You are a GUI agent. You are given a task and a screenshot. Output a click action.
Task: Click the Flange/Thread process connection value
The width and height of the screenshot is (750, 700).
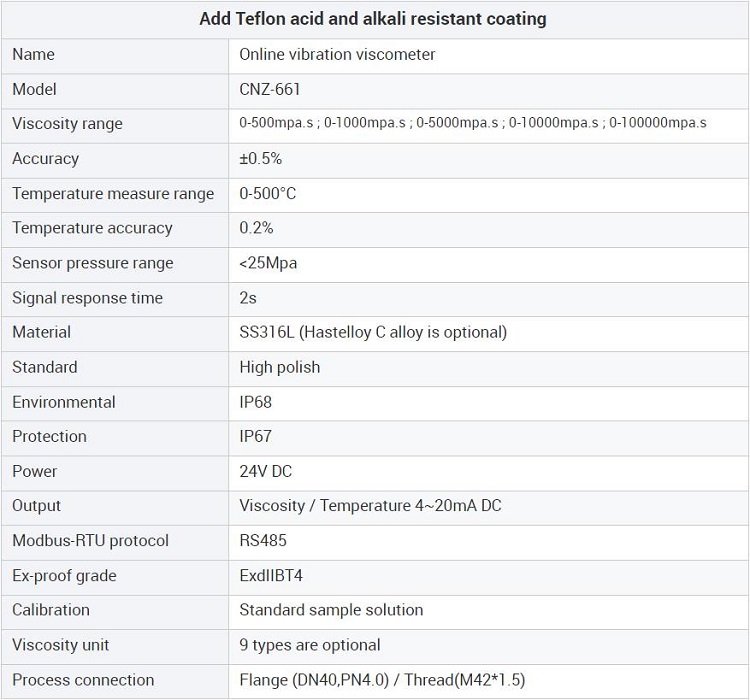[381, 680]
